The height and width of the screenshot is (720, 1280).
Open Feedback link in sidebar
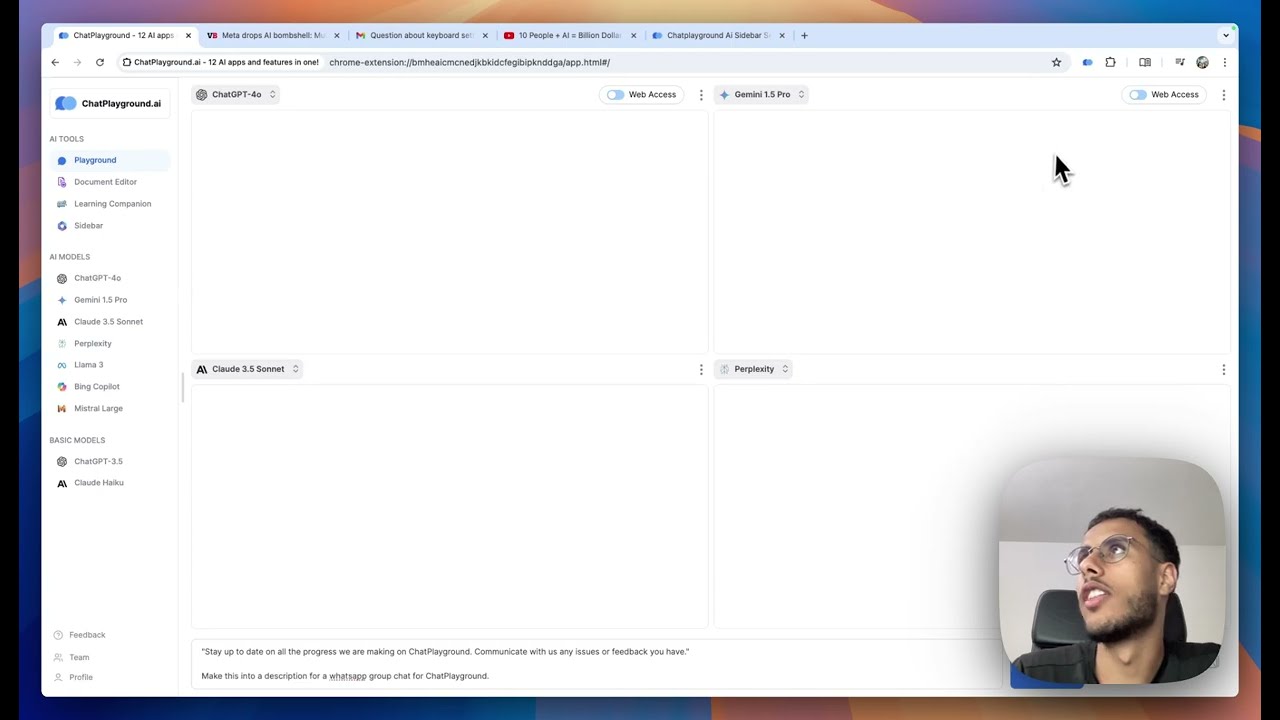[x=87, y=635]
